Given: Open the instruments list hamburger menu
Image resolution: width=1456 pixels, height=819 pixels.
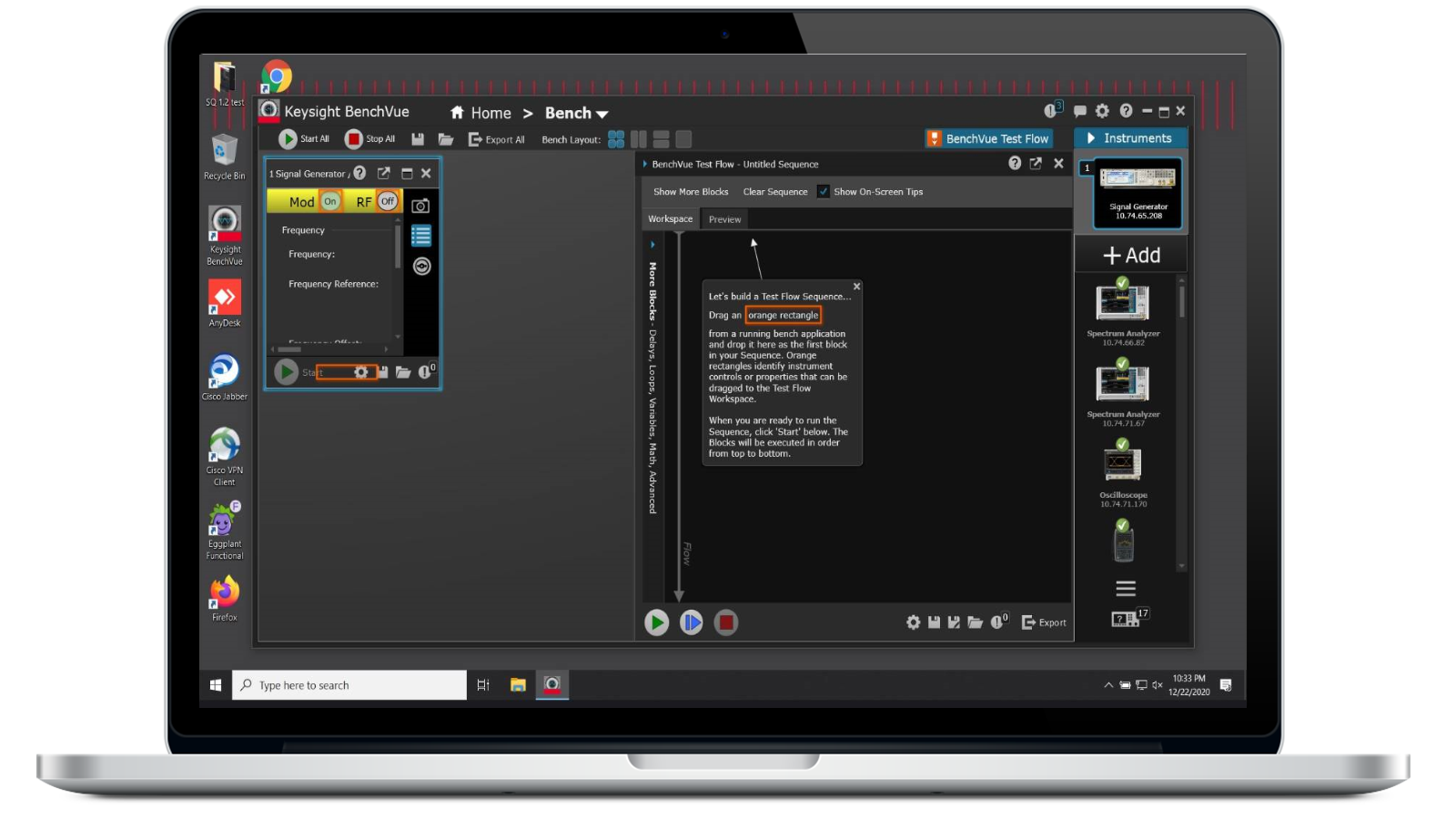Looking at the screenshot, I should tap(1126, 588).
